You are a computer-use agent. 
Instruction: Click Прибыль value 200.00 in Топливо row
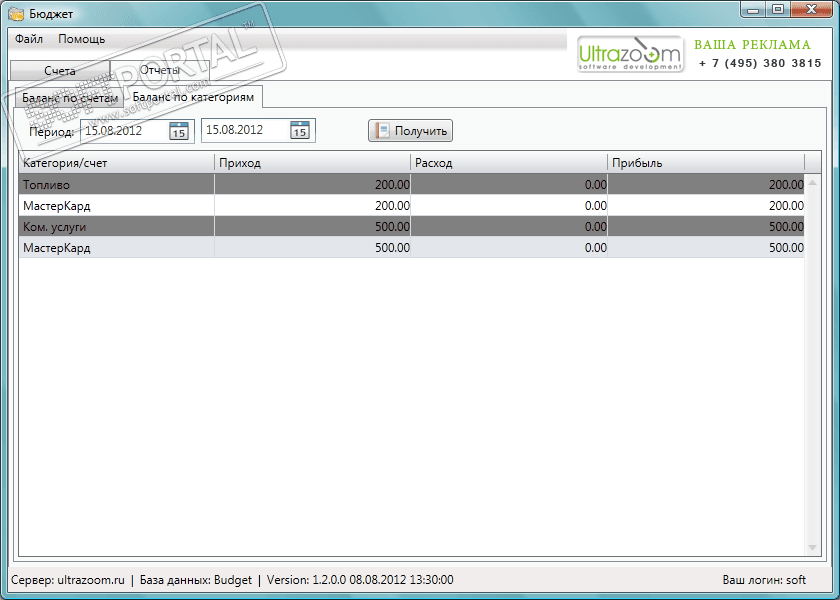tap(786, 185)
